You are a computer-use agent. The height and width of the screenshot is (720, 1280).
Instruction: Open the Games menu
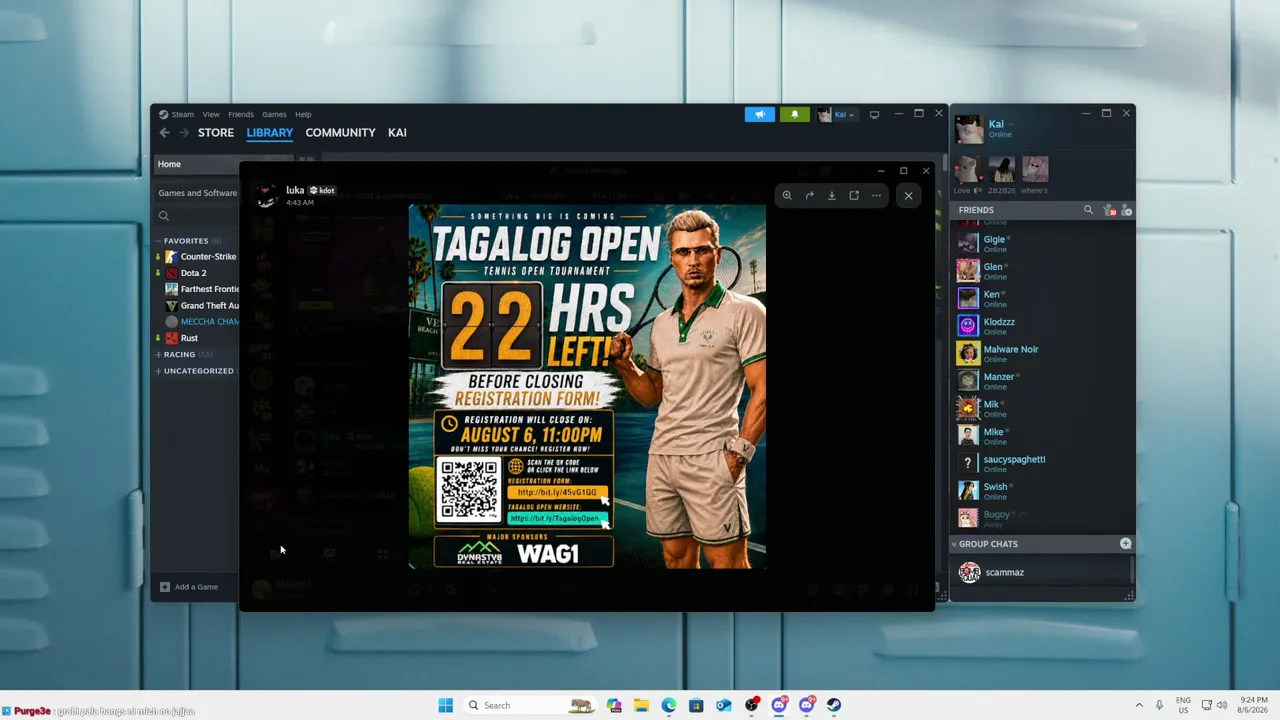coord(274,114)
